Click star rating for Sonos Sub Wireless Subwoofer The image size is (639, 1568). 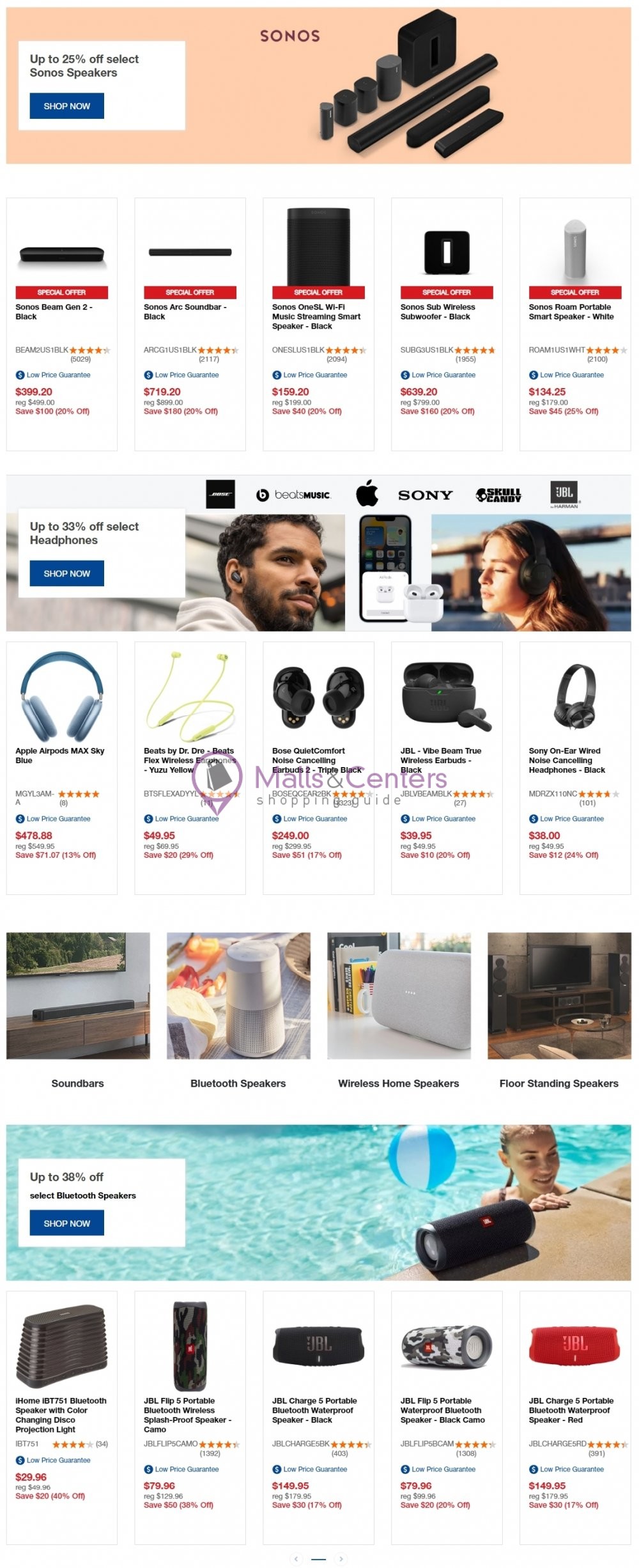click(x=474, y=350)
